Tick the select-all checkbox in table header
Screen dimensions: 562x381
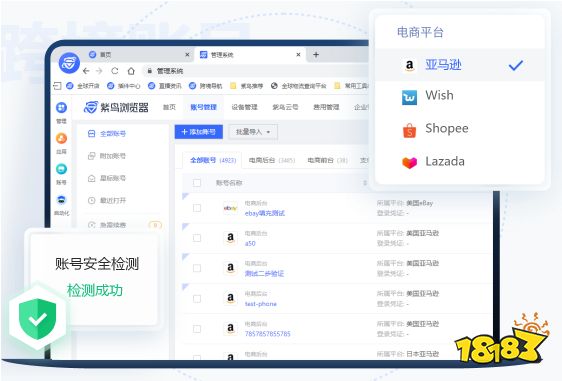point(197,183)
